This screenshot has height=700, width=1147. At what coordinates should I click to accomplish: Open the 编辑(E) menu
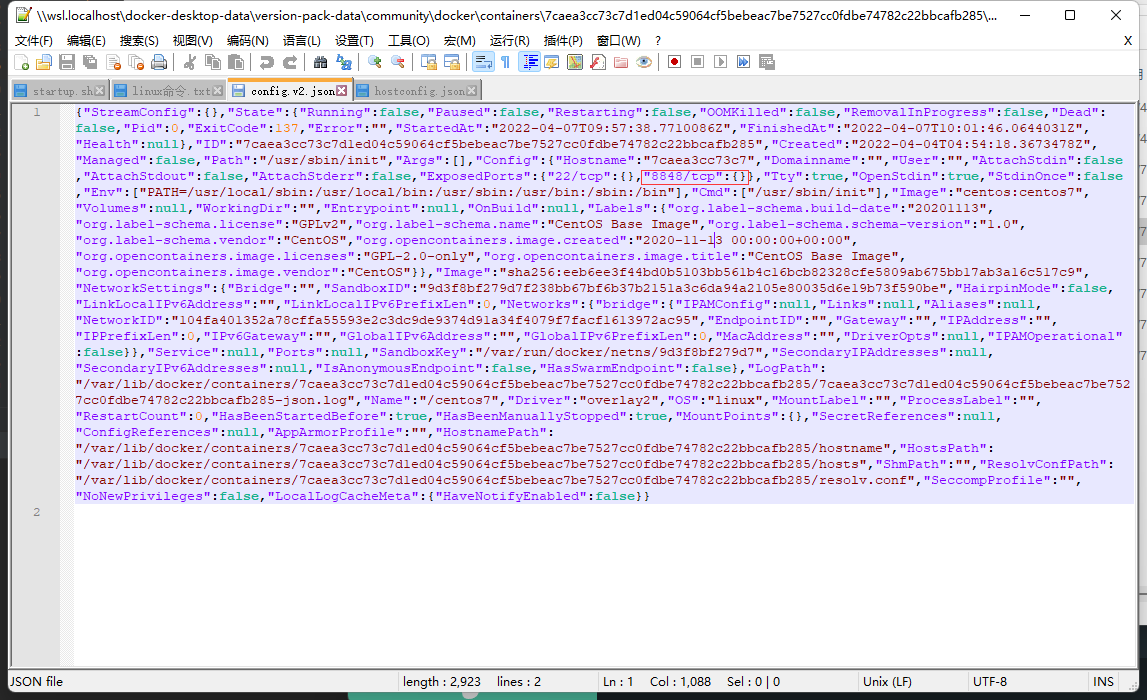pyautogui.click(x=86, y=40)
